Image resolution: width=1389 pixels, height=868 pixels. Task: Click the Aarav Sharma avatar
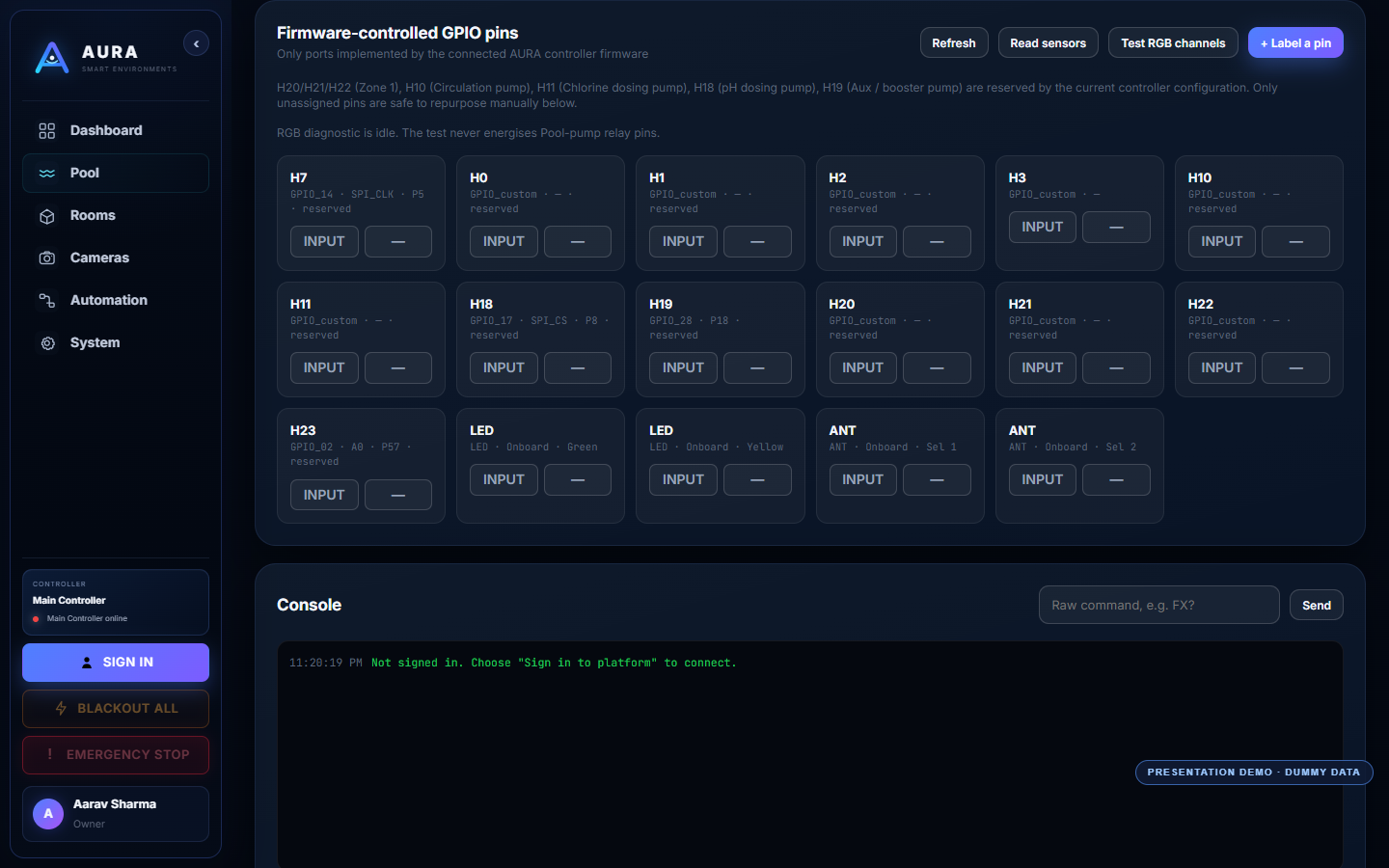(48, 814)
